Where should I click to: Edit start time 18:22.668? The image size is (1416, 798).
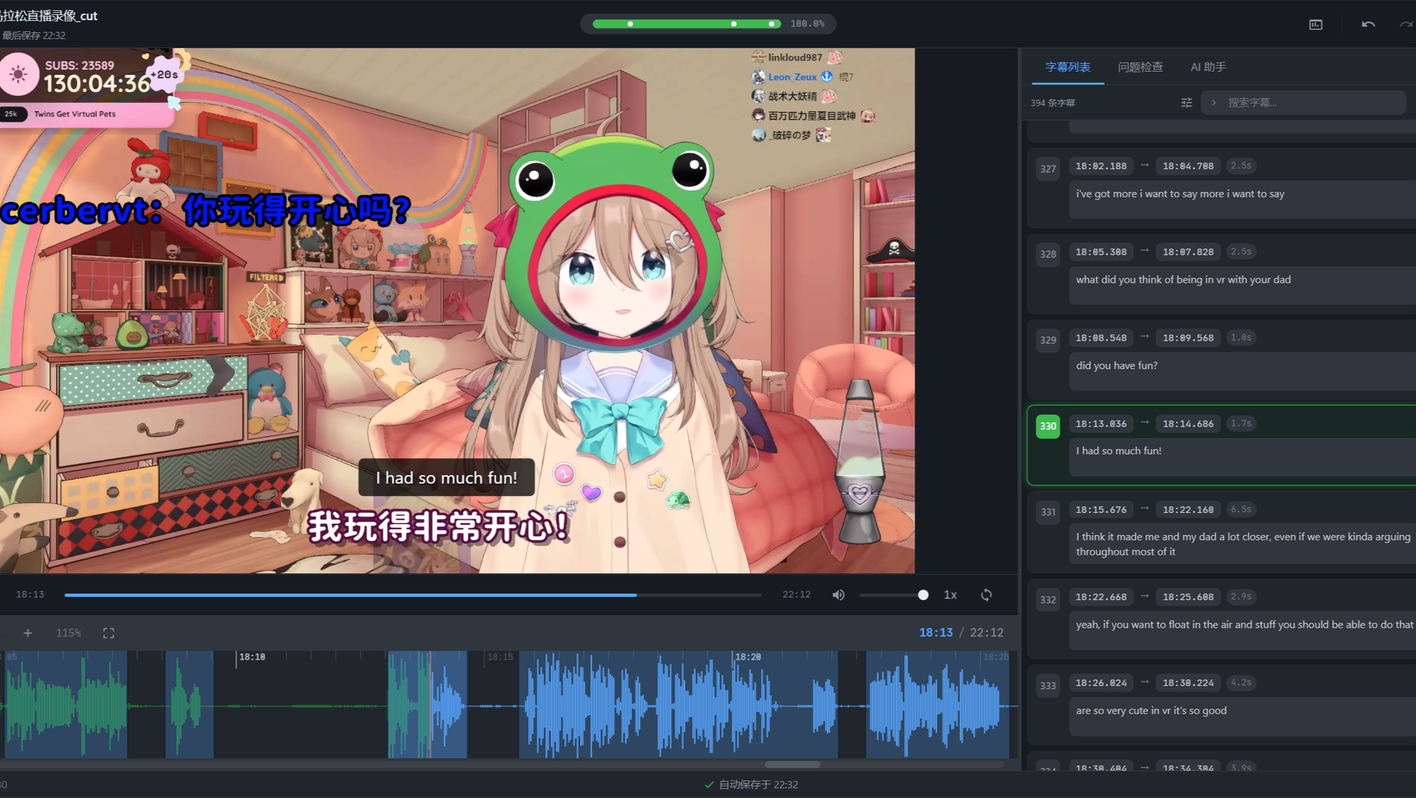pyautogui.click(x=1101, y=597)
